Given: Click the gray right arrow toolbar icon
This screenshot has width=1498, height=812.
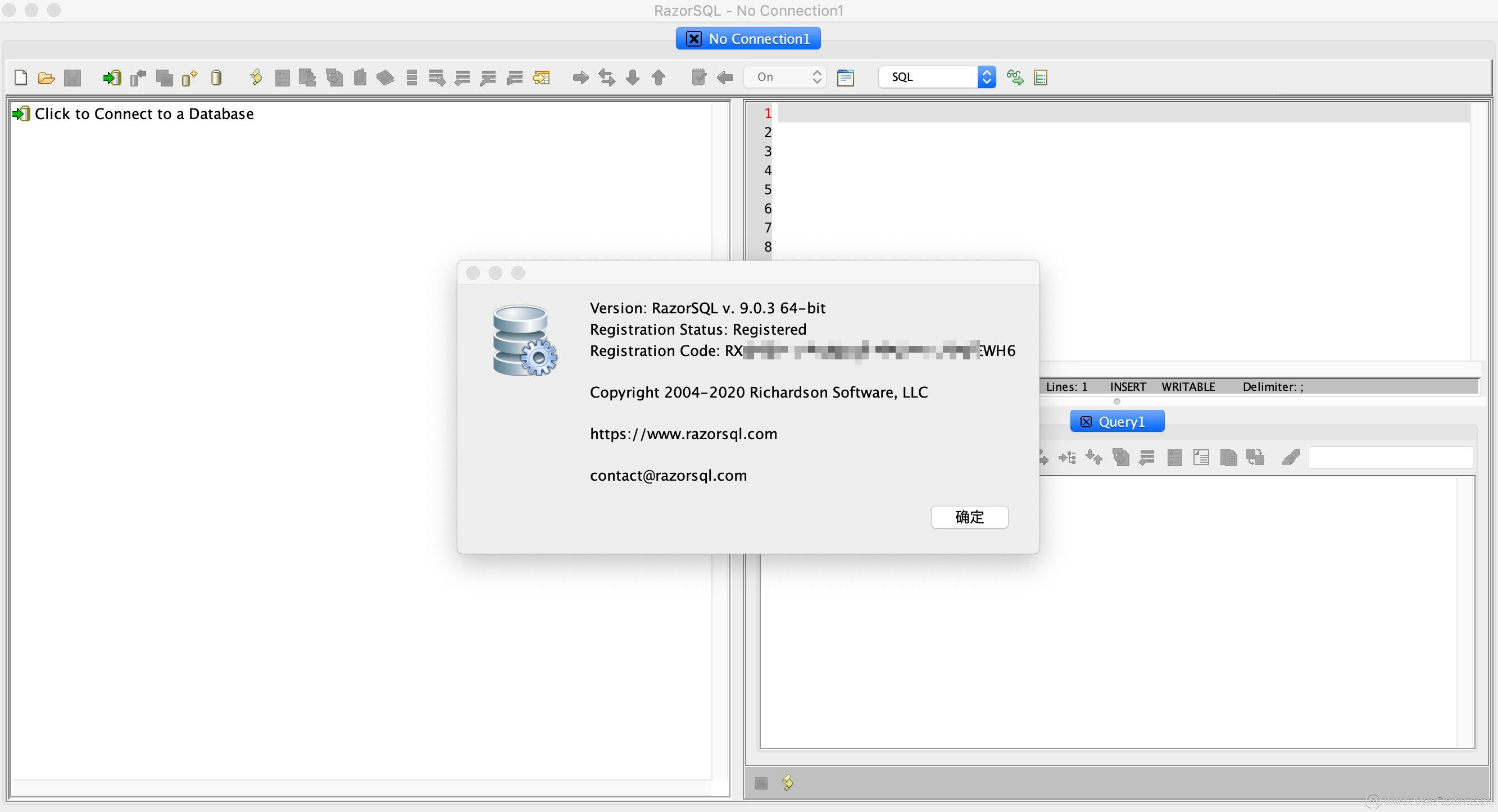Looking at the screenshot, I should (580, 77).
